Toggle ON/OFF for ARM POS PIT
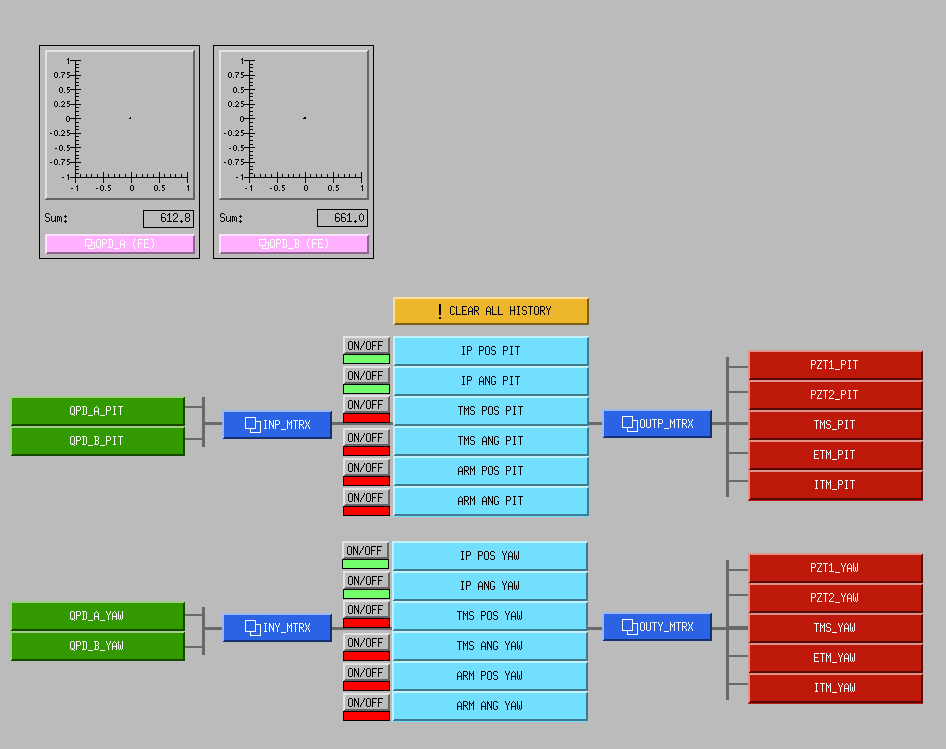The height and width of the screenshot is (749, 946). click(366, 468)
